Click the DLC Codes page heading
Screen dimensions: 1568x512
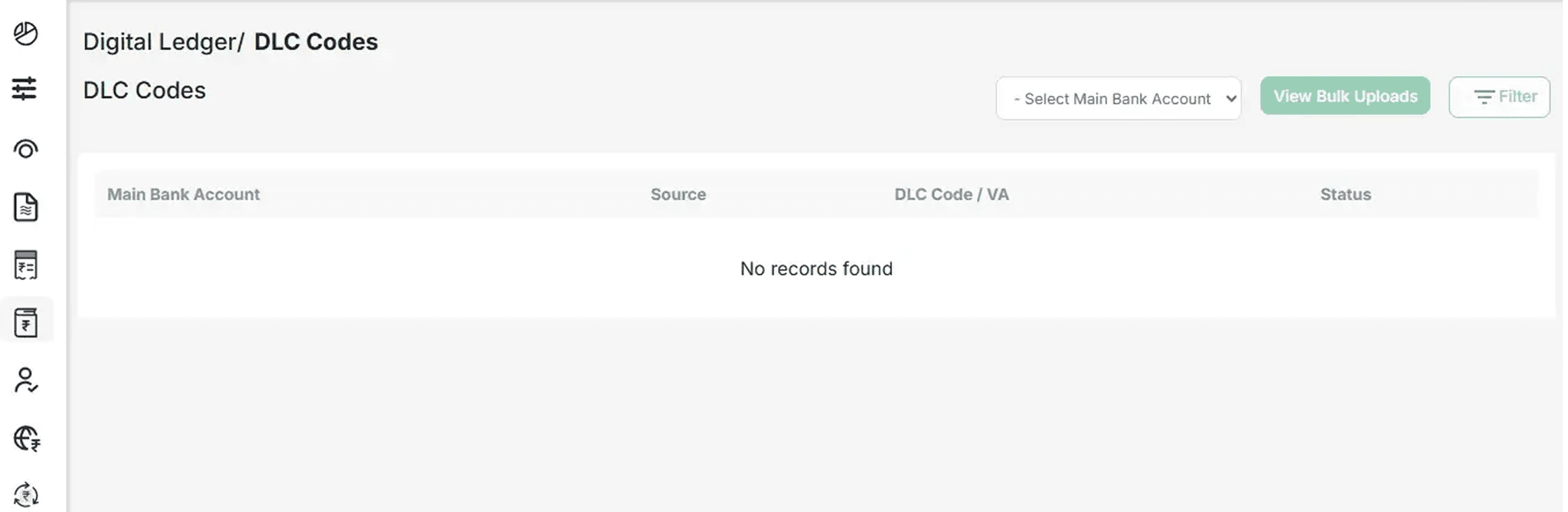click(x=145, y=90)
